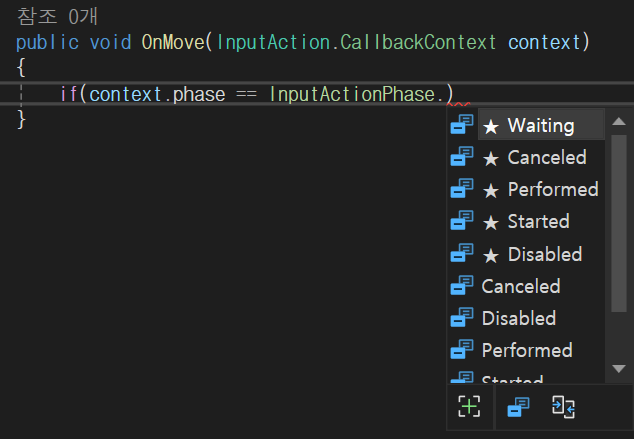Viewport: 634px width, 439px height.
Task: Toggle enum member filter in IntelliSense footer
Action: [x=518, y=407]
